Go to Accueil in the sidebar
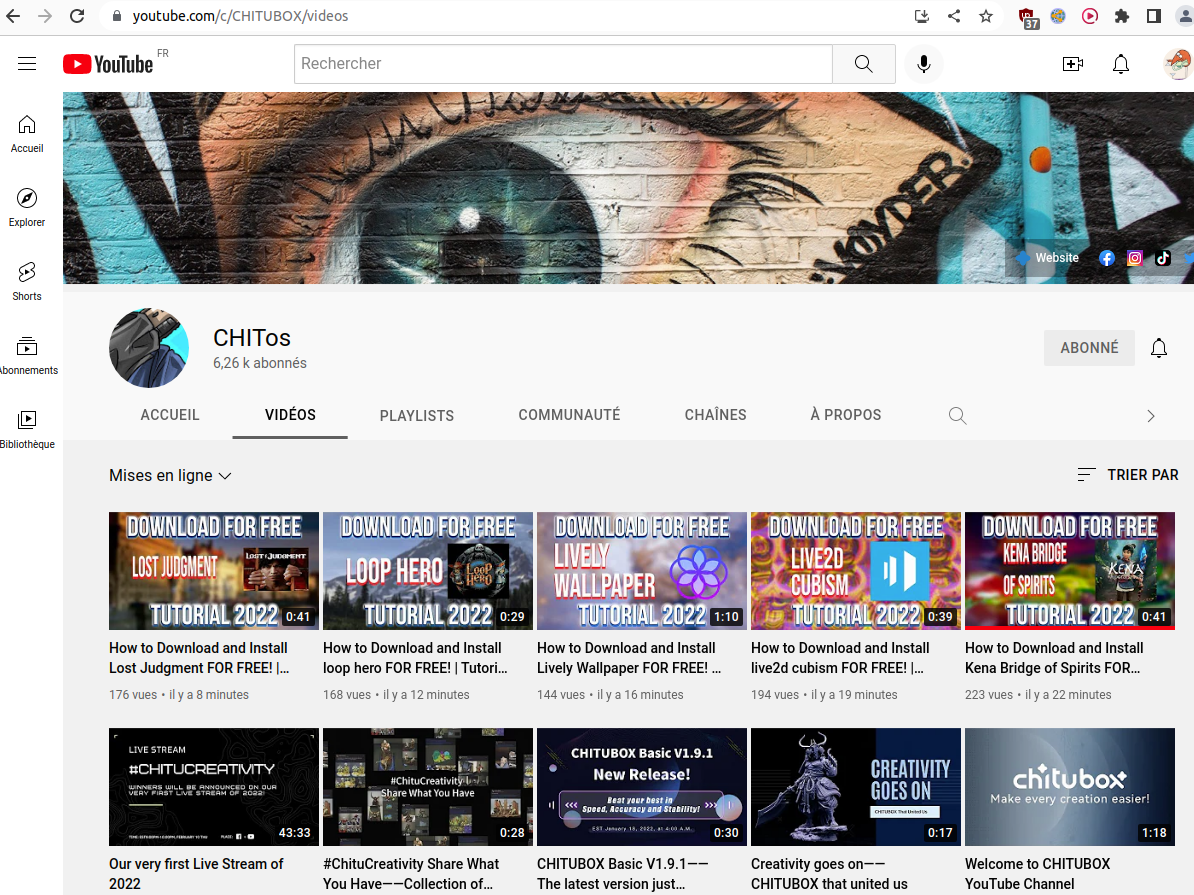 point(27,134)
